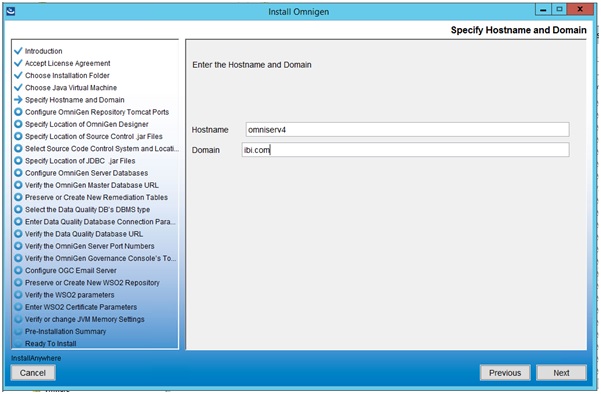The height and width of the screenshot is (394, 601).
Task: Minimize the Install Omnigen window
Action: [x=543, y=10]
